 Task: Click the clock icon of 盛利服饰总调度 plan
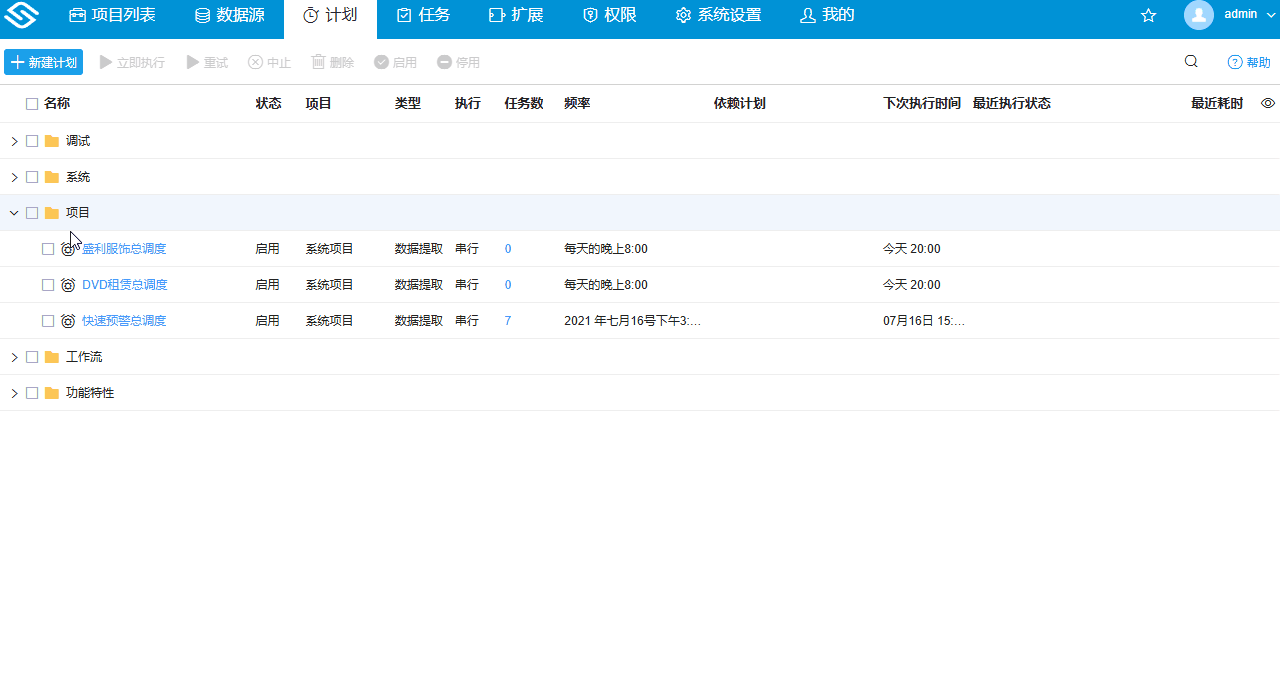(x=67, y=248)
